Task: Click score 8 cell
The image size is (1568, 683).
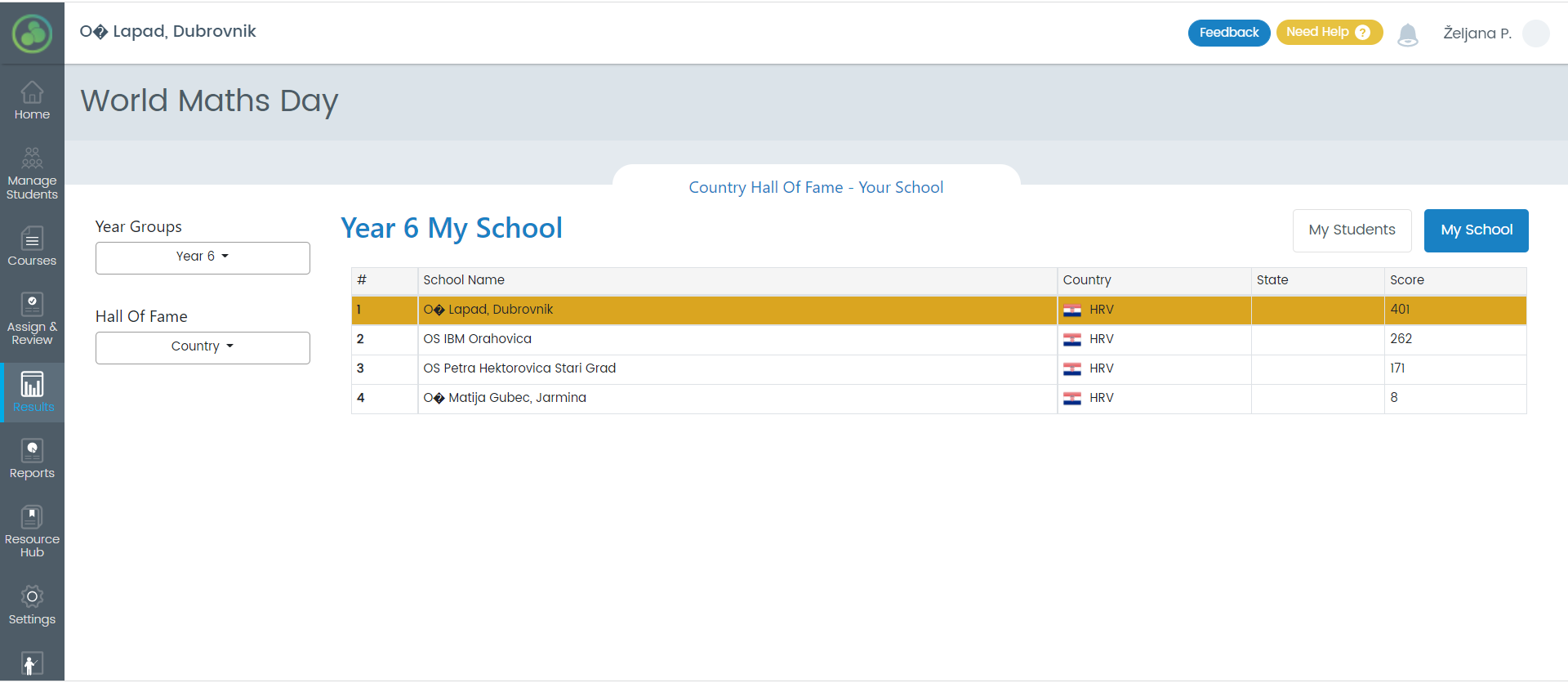Action: coord(1455,398)
